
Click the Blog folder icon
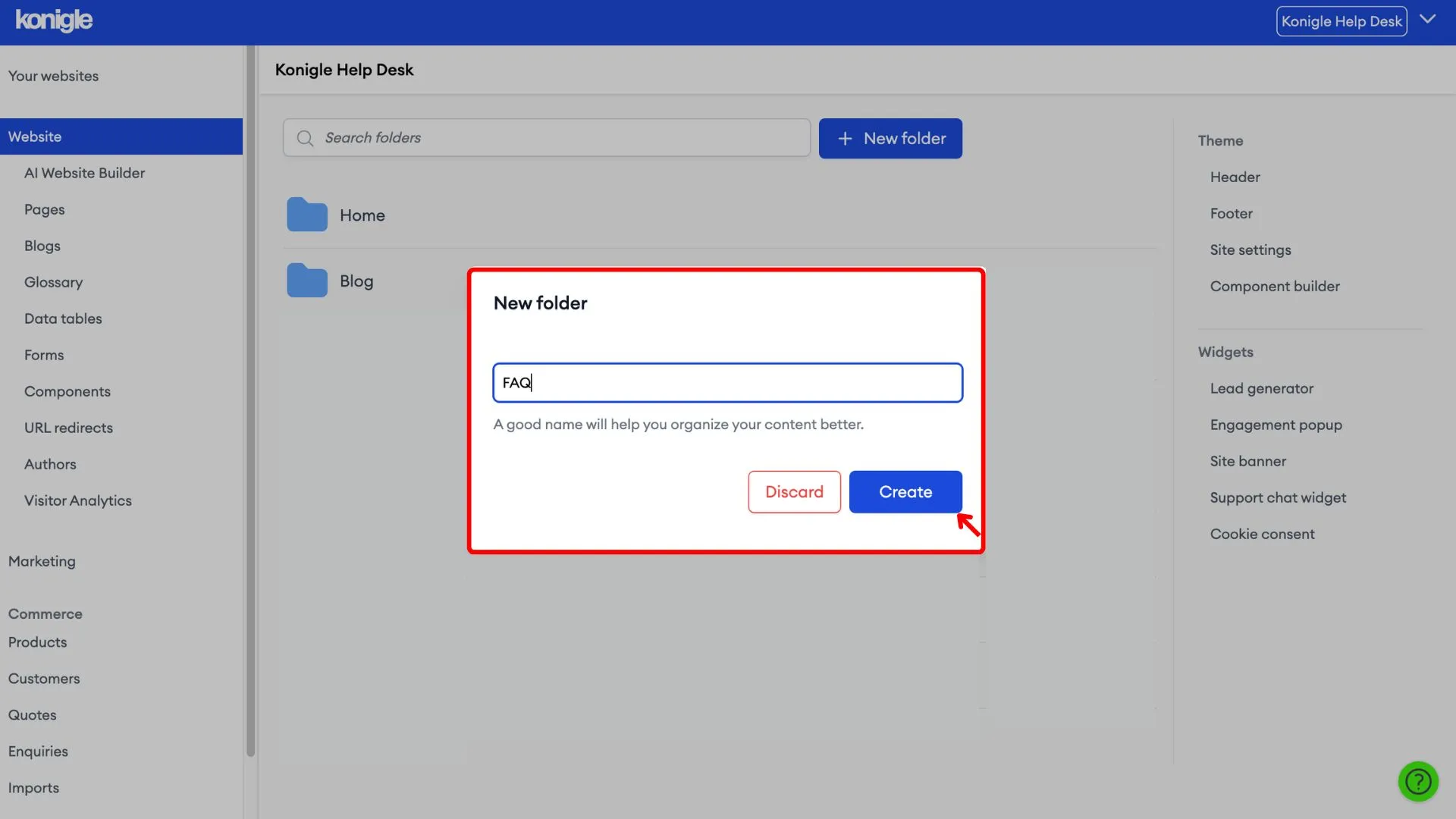pyautogui.click(x=307, y=281)
